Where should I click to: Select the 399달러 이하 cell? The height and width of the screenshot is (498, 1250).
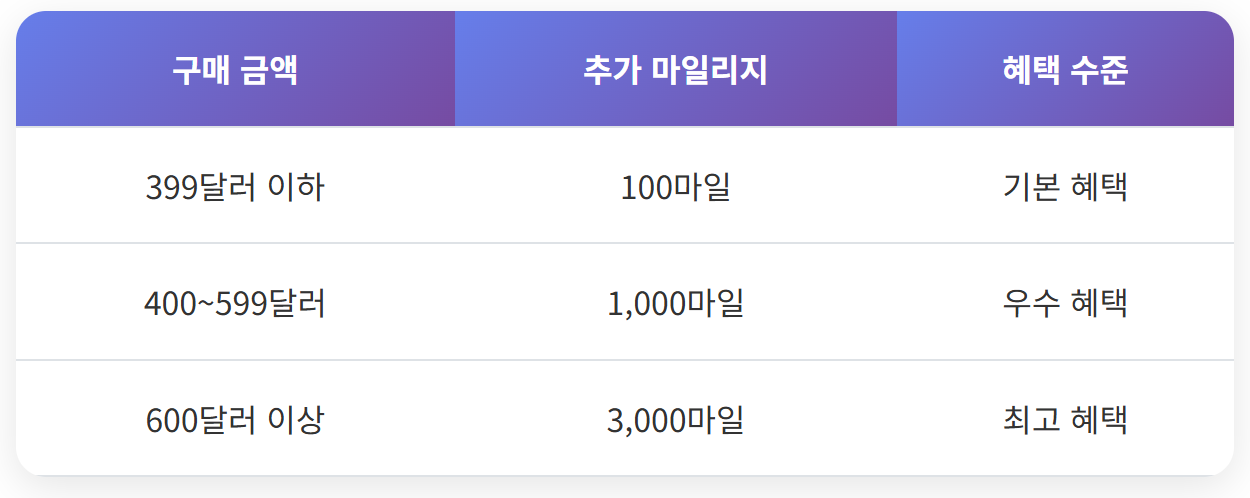coord(235,186)
